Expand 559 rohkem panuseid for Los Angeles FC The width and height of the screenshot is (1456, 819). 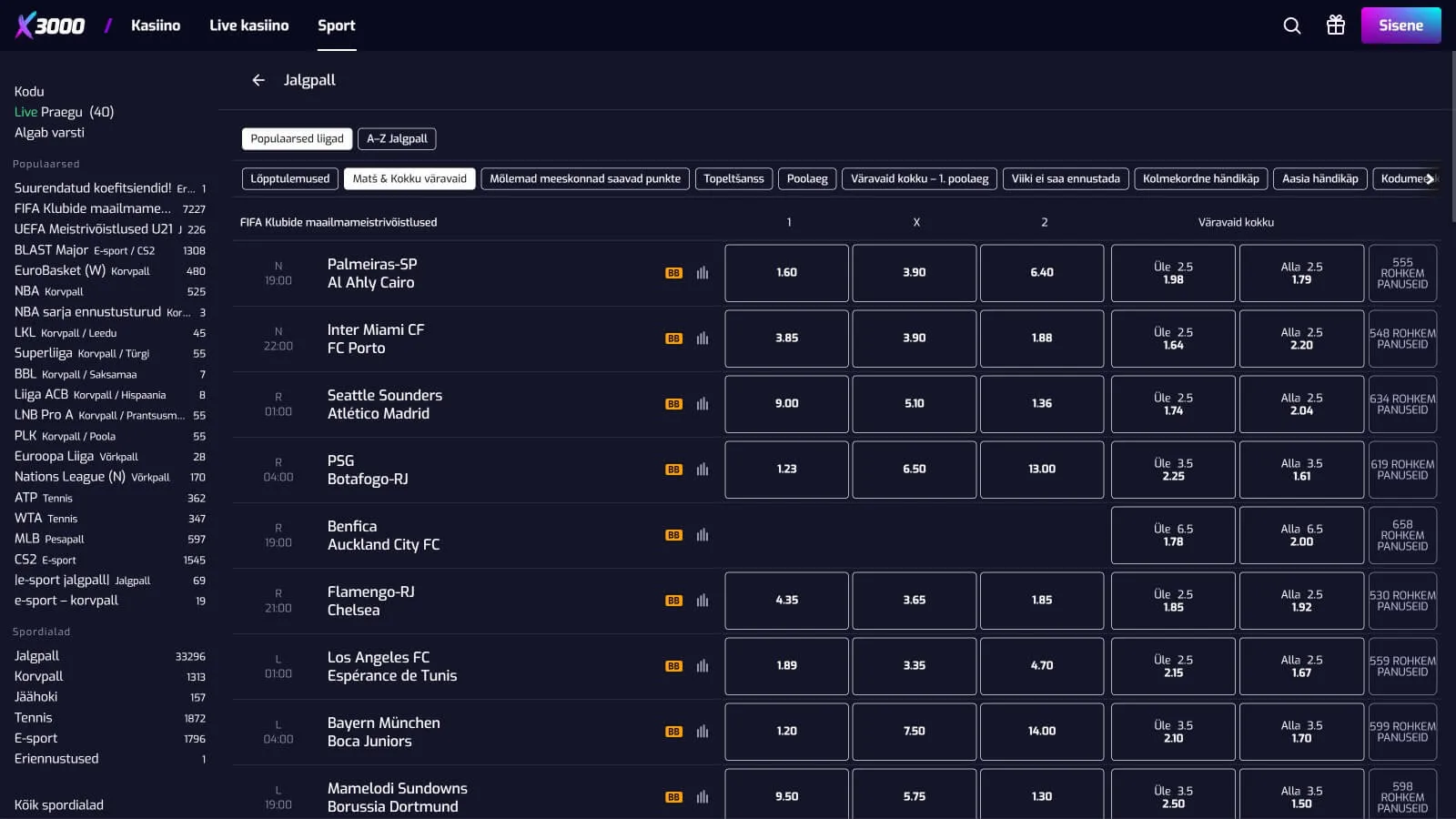(x=1402, y=666)
